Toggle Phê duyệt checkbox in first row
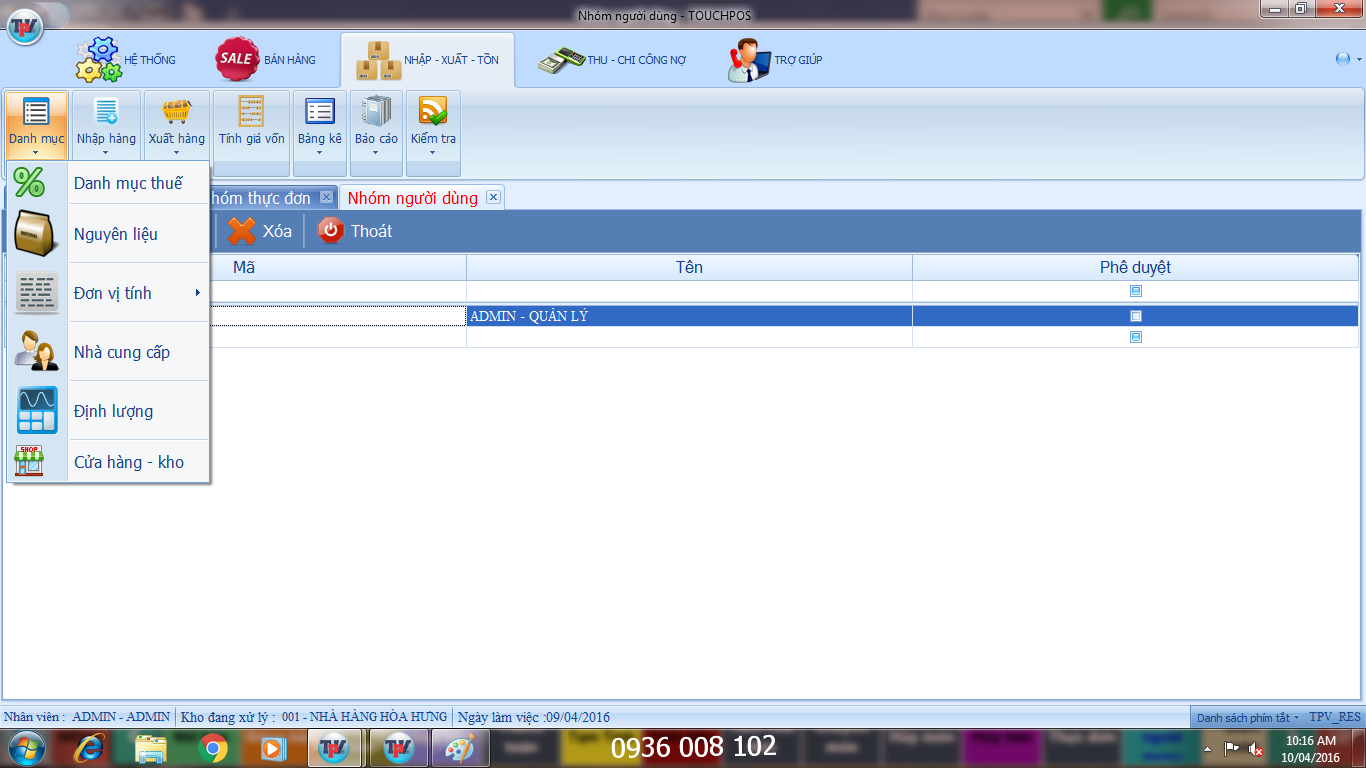The height and width of the screenshot is (768, 1366). tap(1135, 291)
